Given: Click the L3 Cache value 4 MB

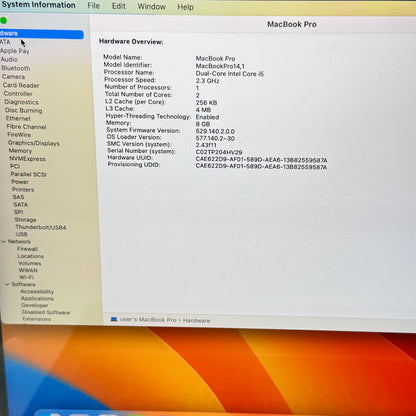Looking at the screenshot, I should click(203, 110).
